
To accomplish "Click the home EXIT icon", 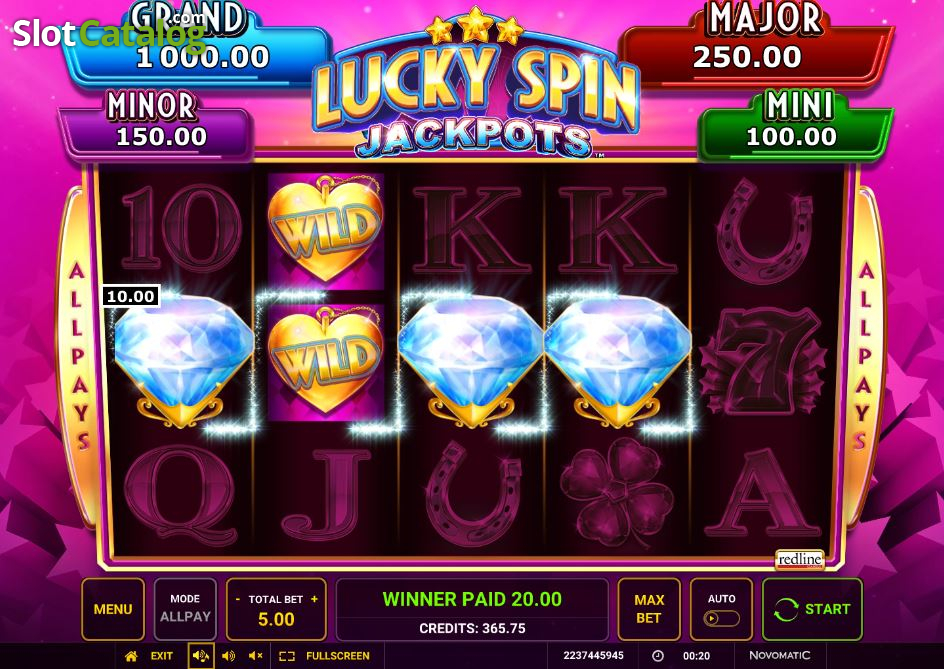I will click(x=131, y=656).
